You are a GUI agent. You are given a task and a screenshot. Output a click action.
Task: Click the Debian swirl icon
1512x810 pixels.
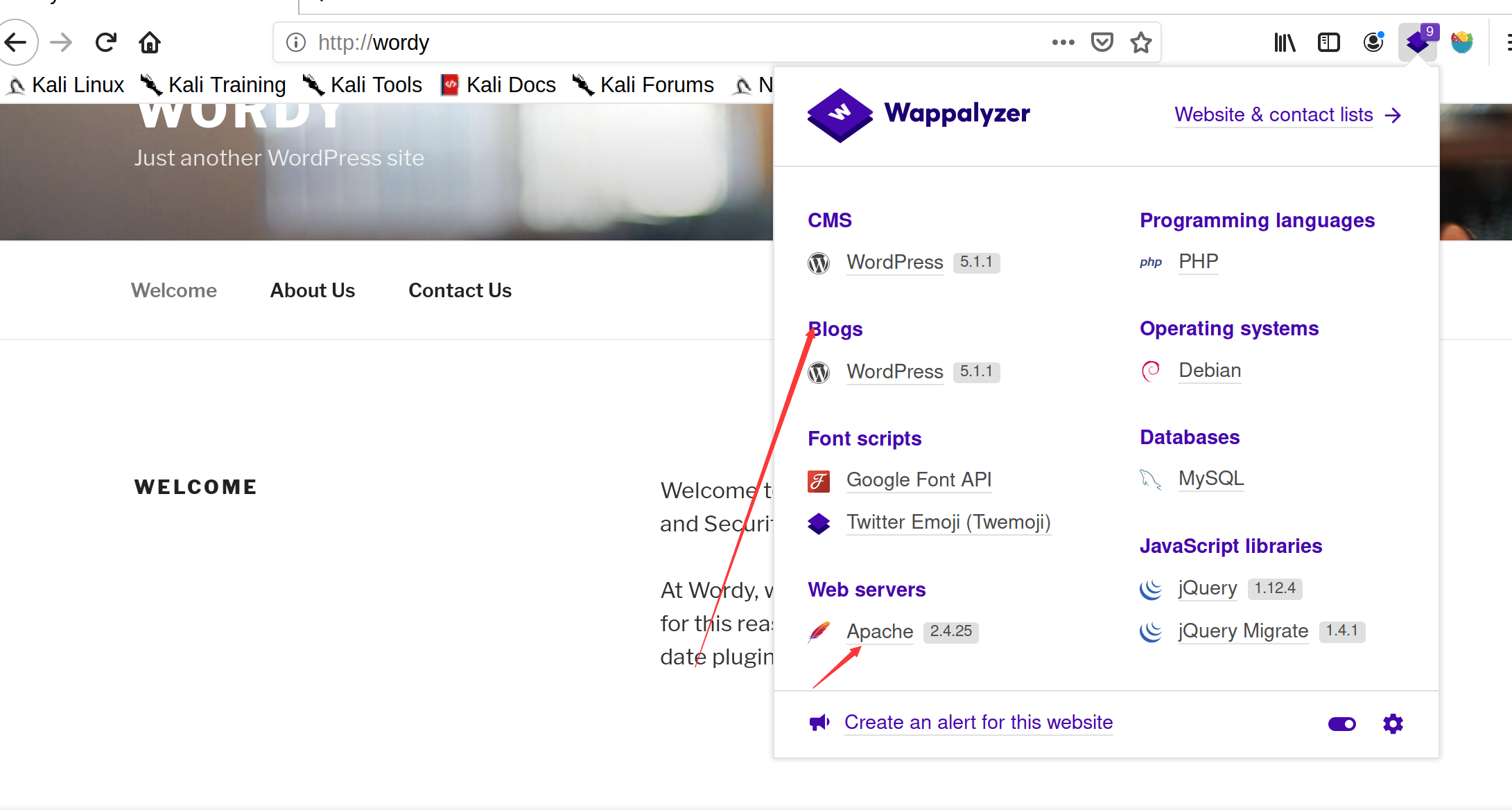pos(1151,371)
